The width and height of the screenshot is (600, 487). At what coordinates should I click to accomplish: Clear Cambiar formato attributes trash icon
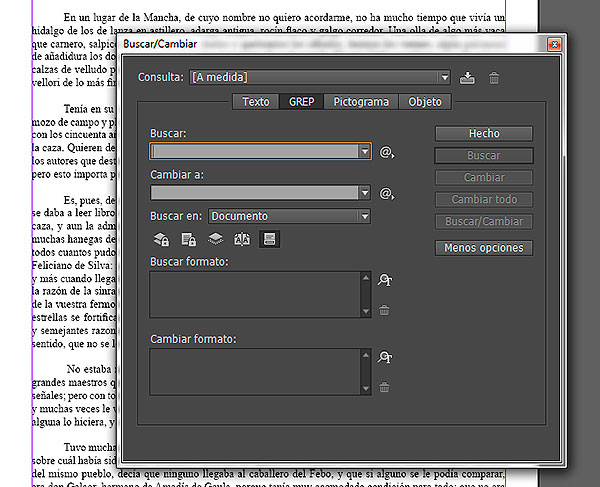384,387
